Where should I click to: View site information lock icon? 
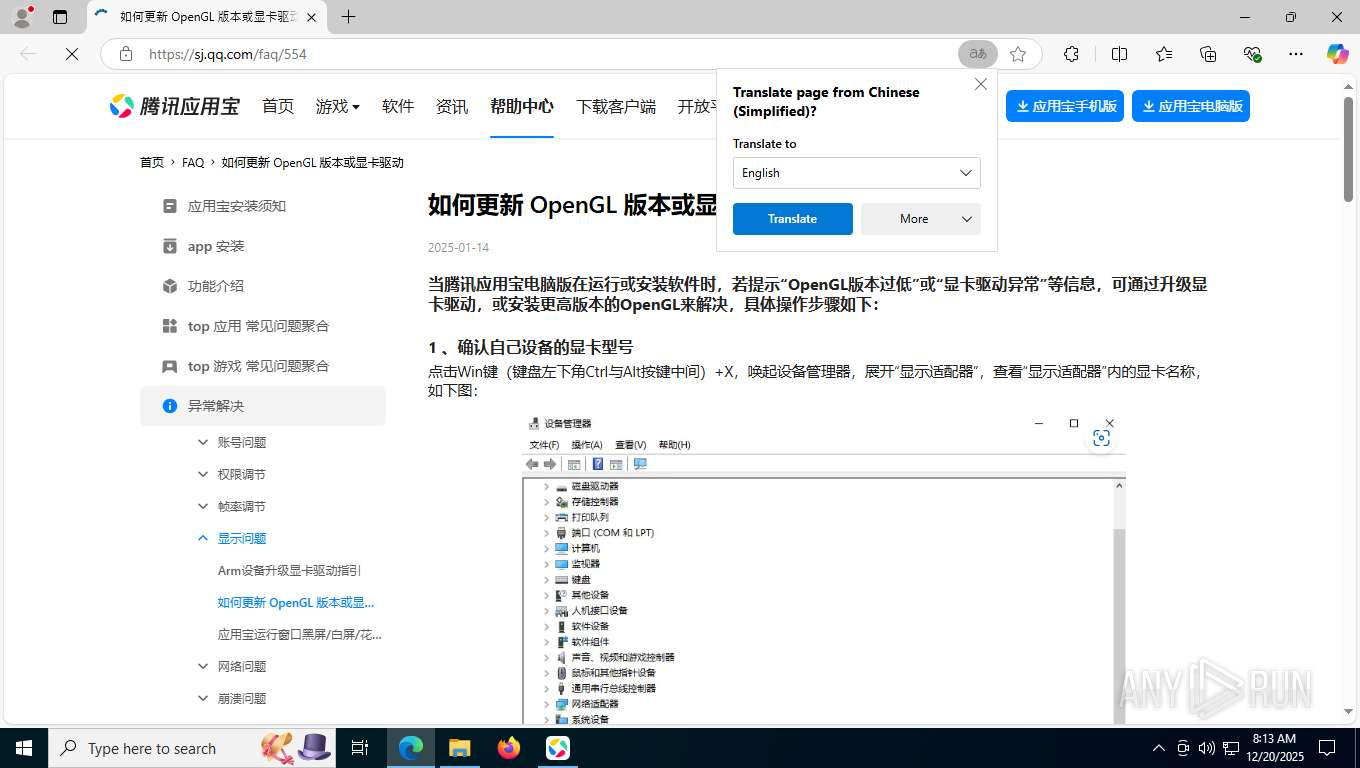(x=125, y=54)
